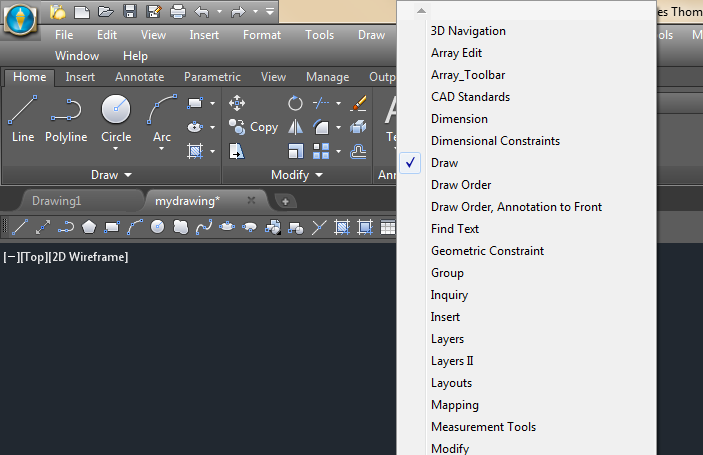Select the Polyline tool in ribbon
The width and height of the screenshot is (703, 455).
pos(66,119)
